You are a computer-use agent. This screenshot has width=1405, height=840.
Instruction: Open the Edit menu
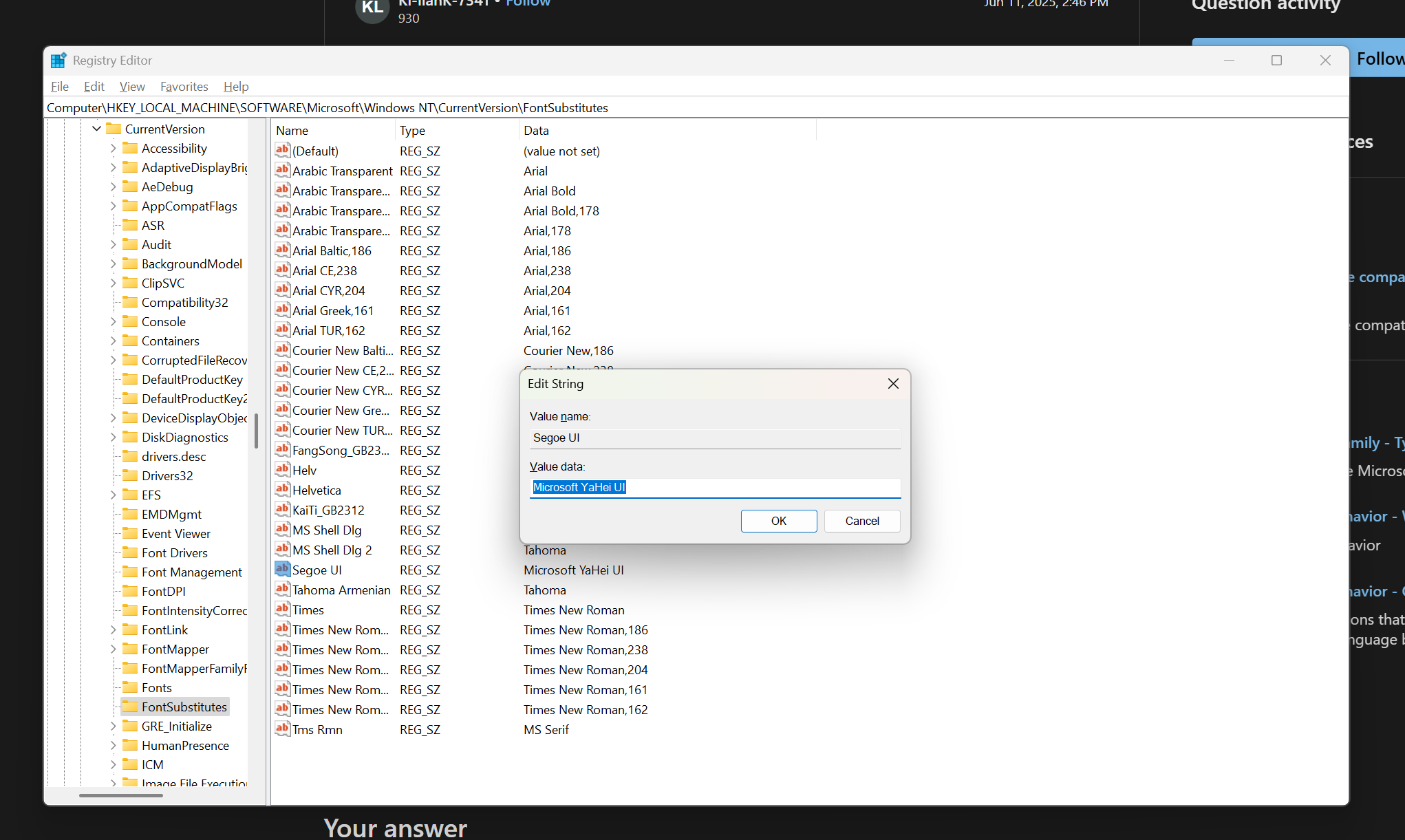(x=94, y=87)
